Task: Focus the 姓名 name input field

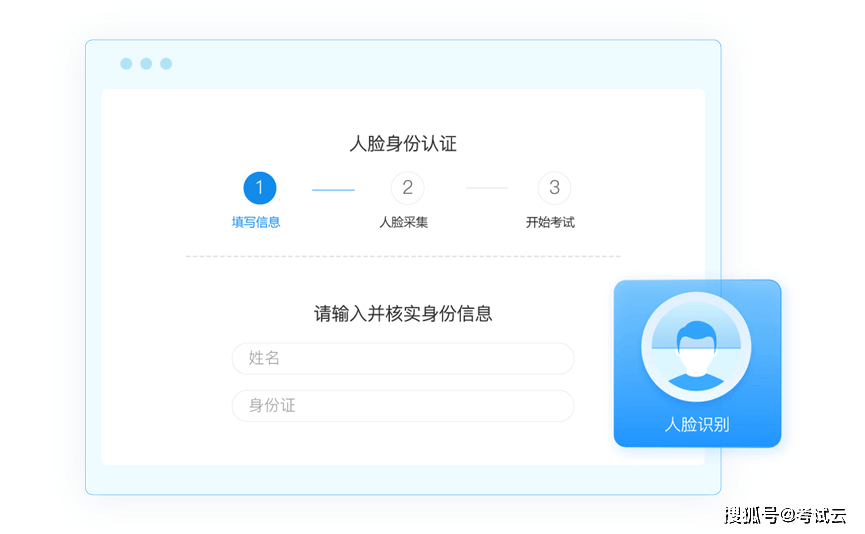Action: [x=403, y=358]
